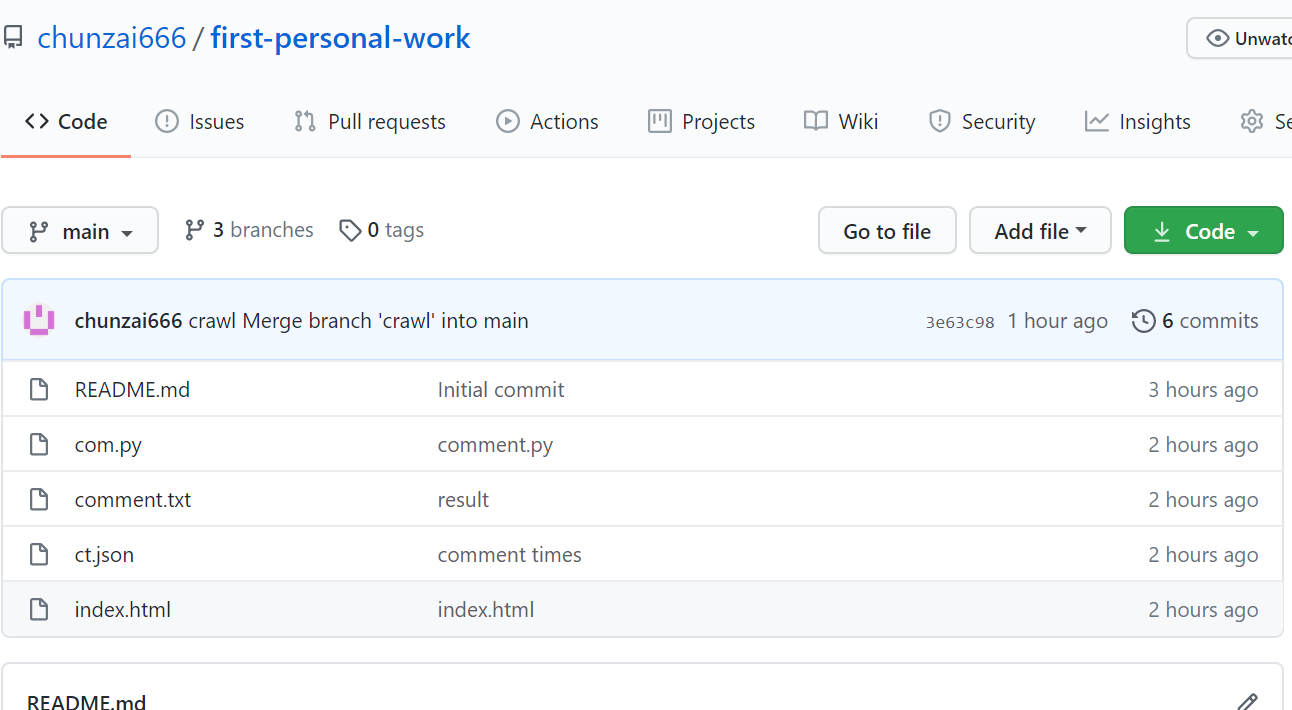Open the comment.txt file
The width and height of the screenshot is (1292, 710).
pos(133,500)
